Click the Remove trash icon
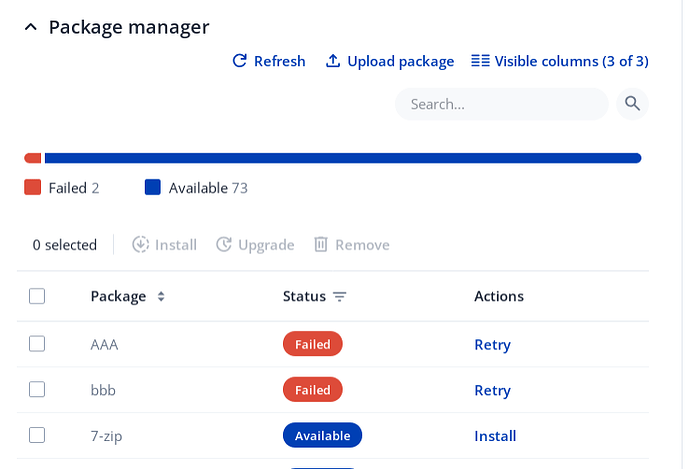This screenshot has width=690, height=469. coord(321,245)
